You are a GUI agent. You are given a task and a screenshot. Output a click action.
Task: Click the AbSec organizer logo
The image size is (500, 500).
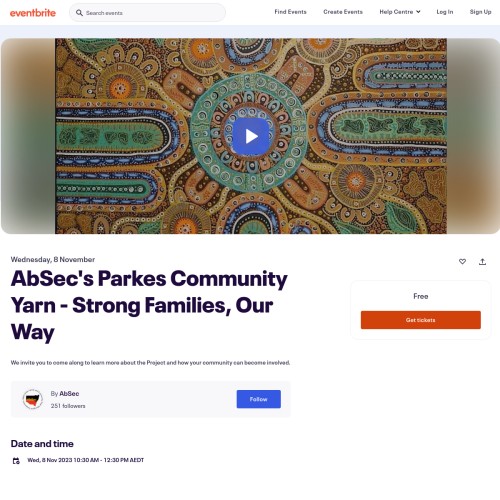click(x=32, y=399)
